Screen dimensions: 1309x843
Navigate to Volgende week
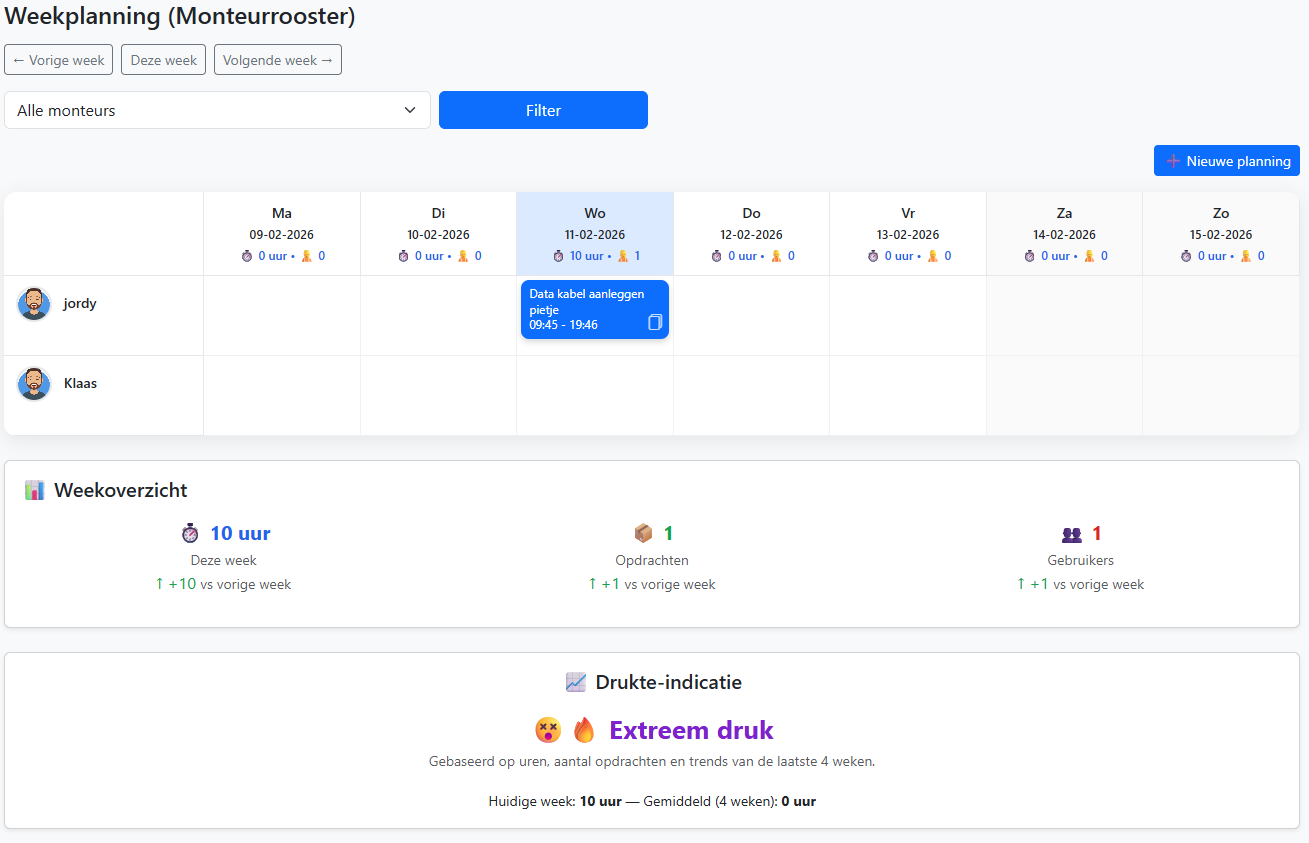pos(277,60)
